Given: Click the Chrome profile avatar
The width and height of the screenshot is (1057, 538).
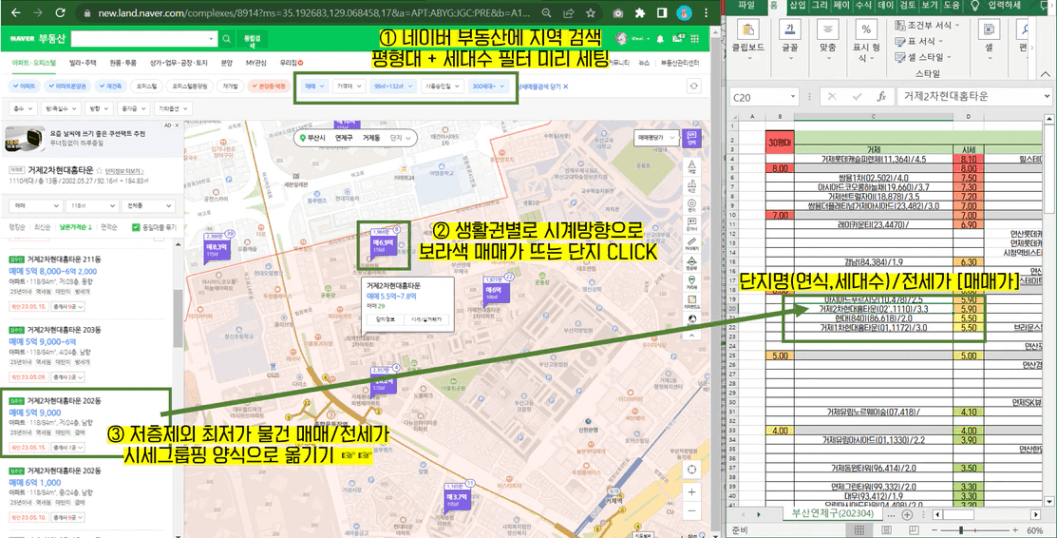Looking at the screenshot, I should coord(685,13).
